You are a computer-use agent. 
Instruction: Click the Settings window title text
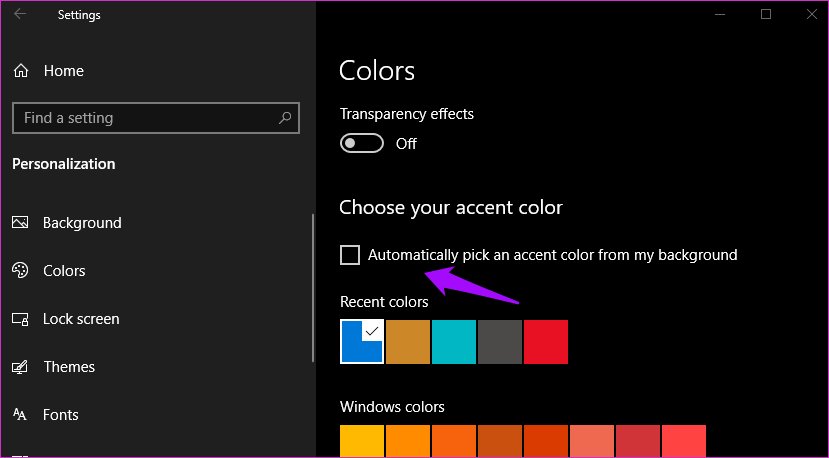79,15
